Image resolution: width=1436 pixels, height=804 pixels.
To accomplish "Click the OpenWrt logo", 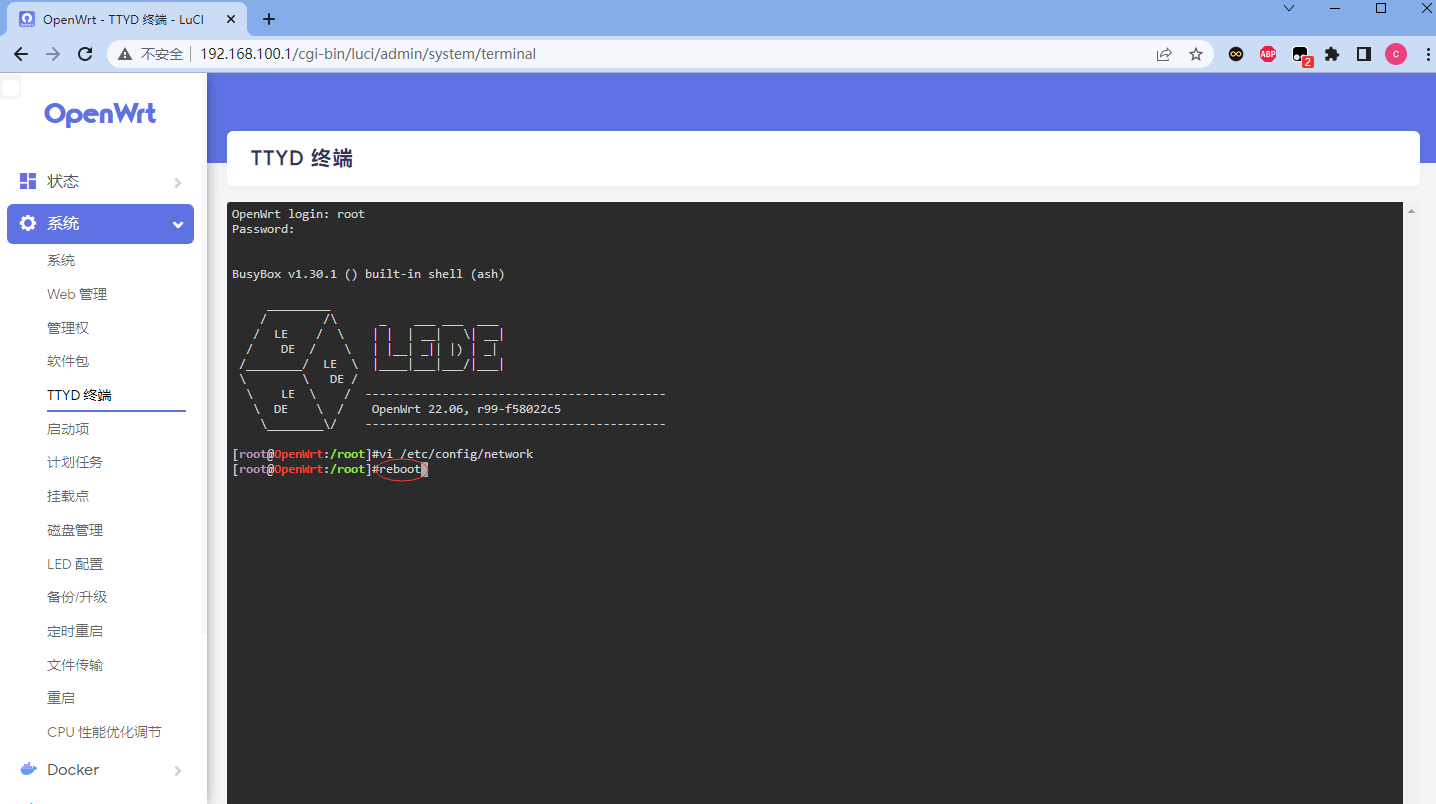I will [x=100, y=114].
